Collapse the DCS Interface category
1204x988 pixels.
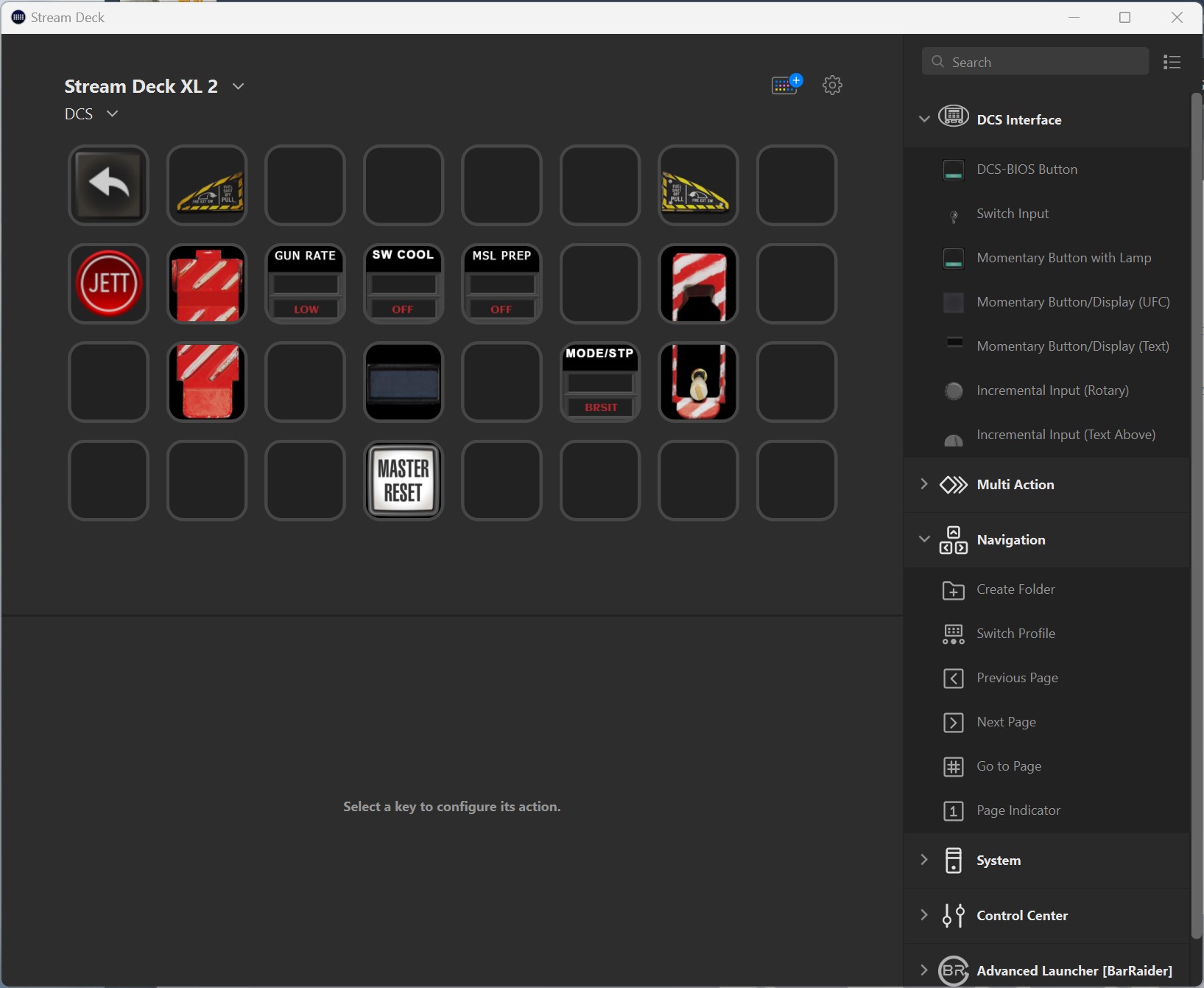pyautogui.click(x=924, y=119)
